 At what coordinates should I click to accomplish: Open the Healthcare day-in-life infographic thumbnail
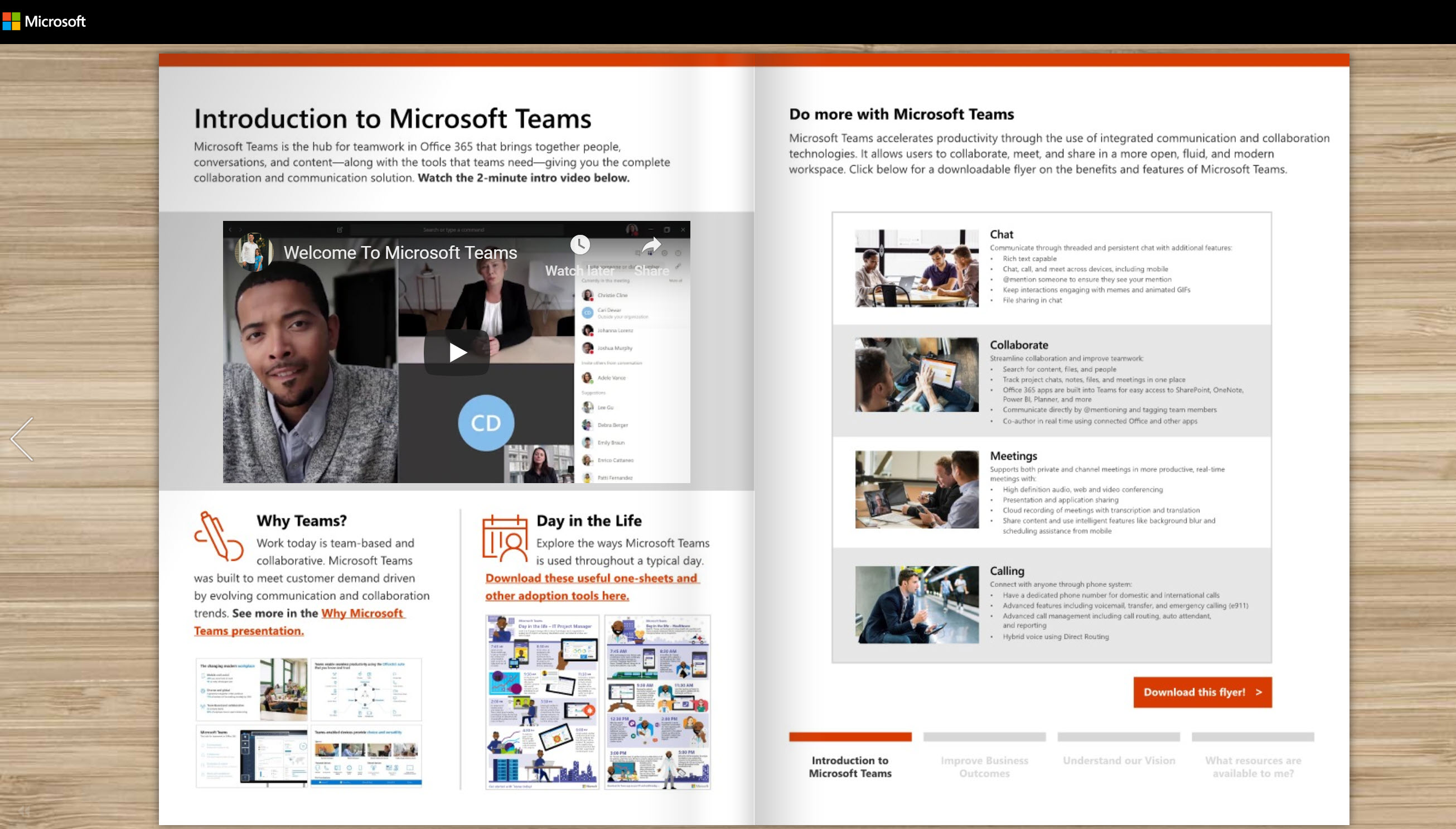[657, 701]
